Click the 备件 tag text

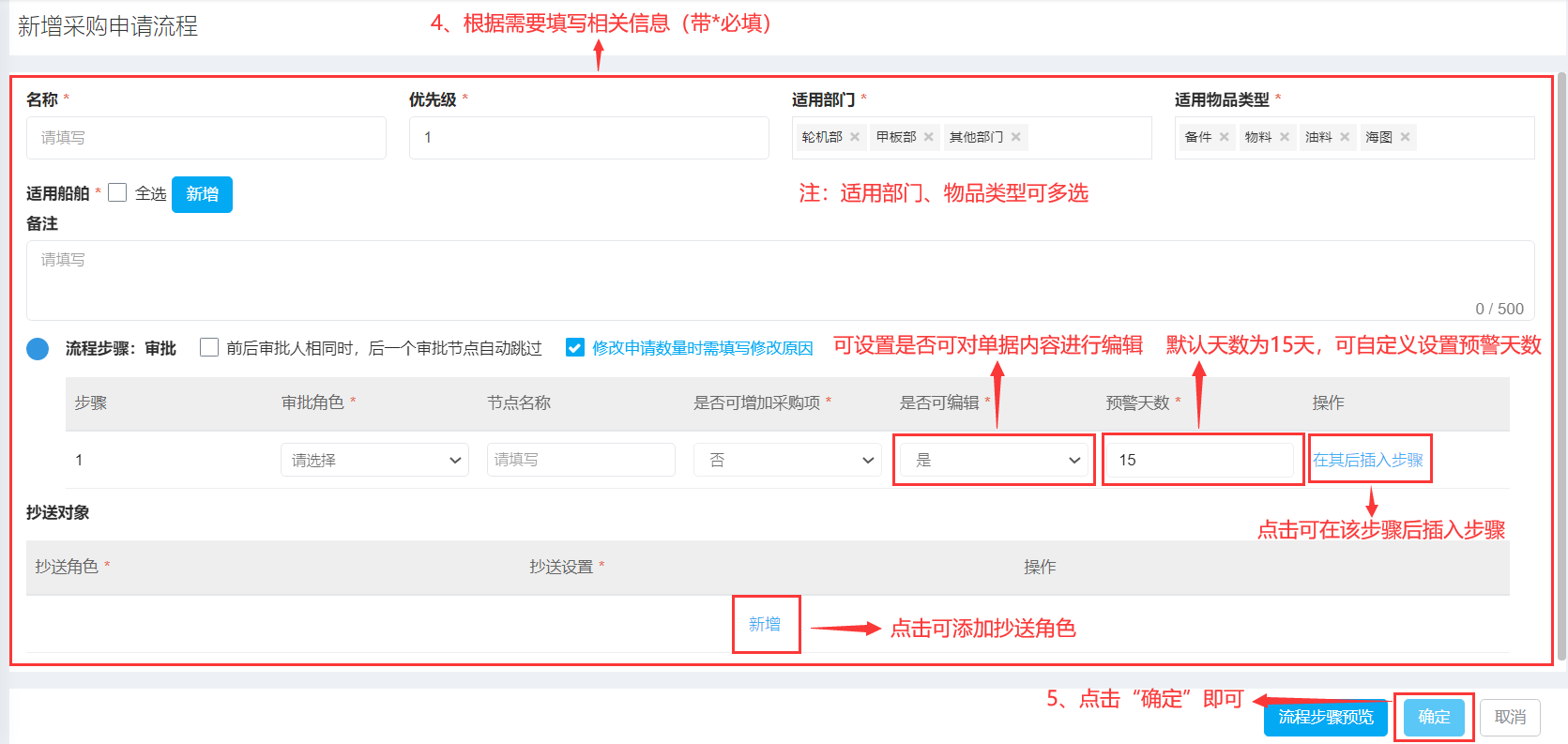[1198, 137]
